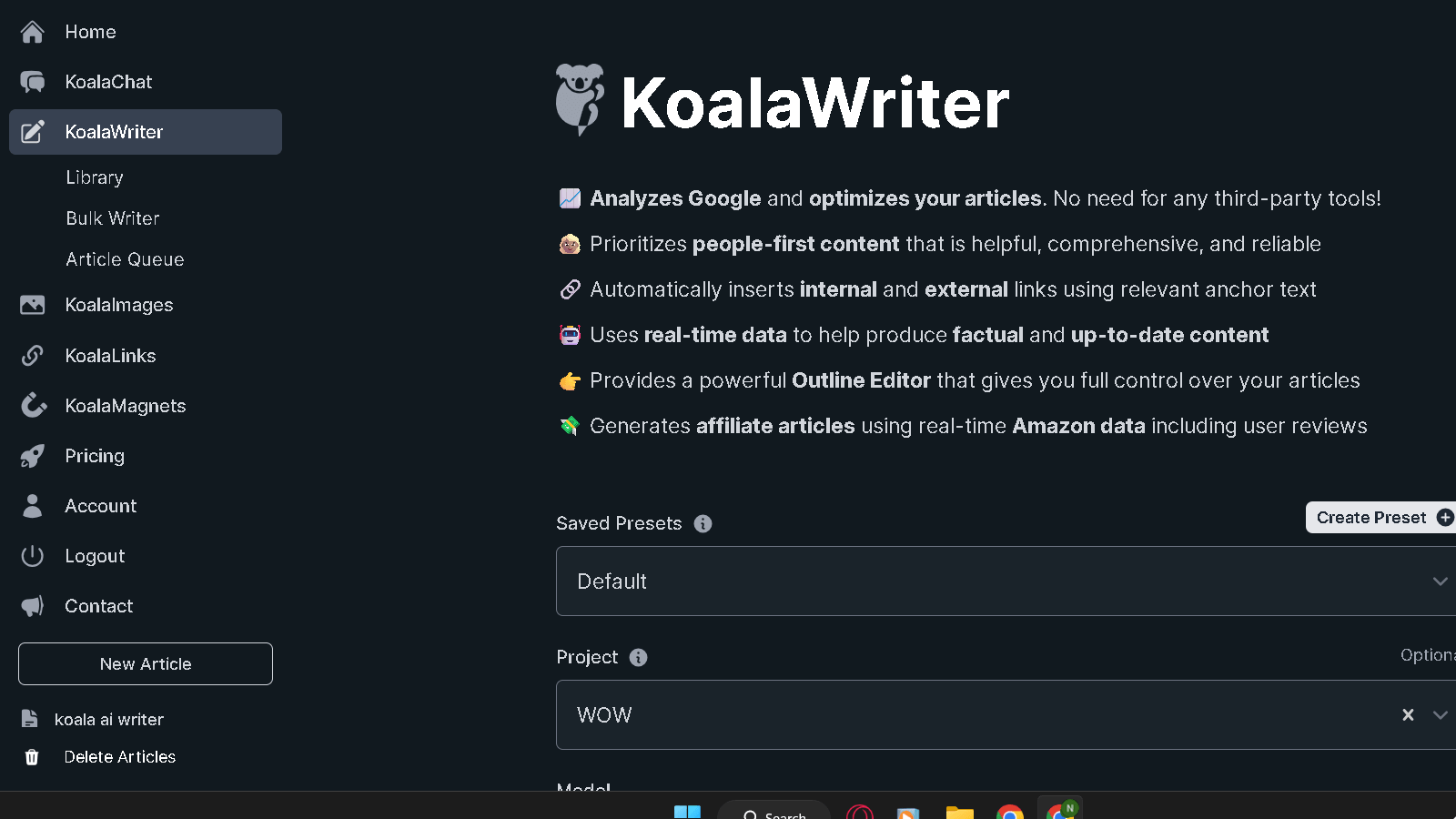Select the KoalaWriter pencil icon
This screenshot has width=1456, height=819.
point(32,131)
